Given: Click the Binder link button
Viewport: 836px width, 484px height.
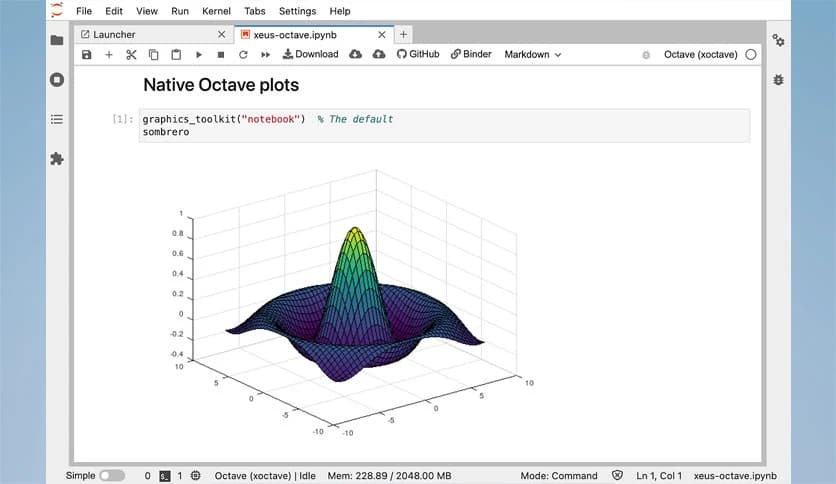Looking at the screenshot, I should click(471, 54).
